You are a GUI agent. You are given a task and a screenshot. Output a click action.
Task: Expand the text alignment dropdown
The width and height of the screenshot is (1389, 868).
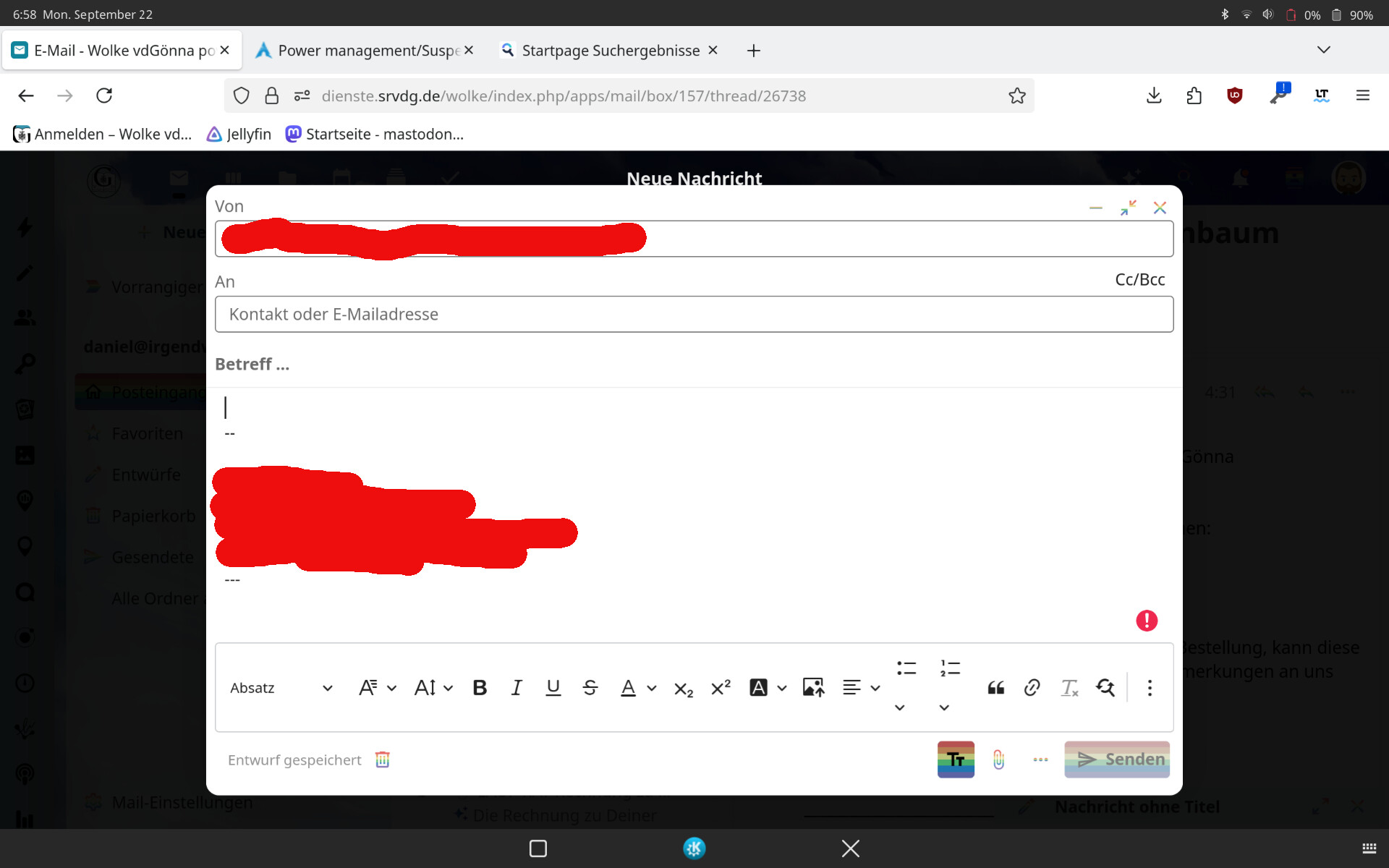coord(875,688)
